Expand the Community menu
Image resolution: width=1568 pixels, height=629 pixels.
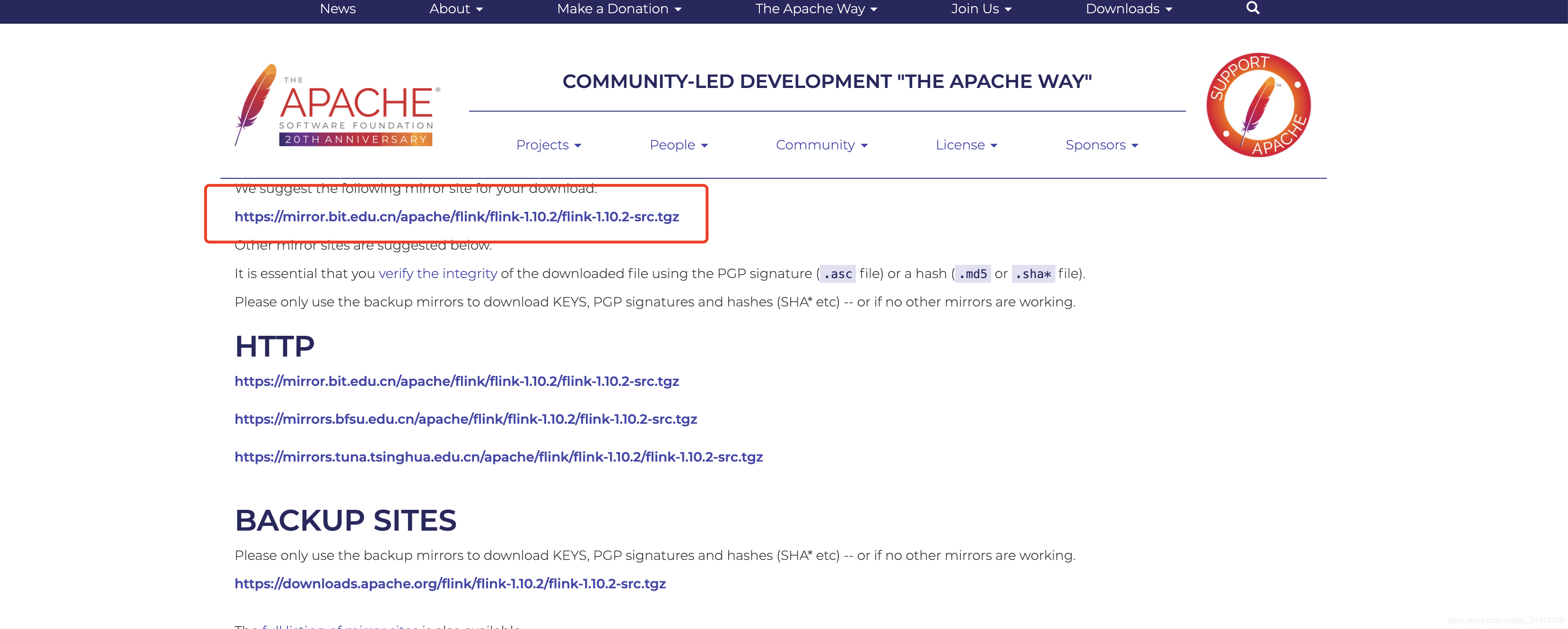pos(821,145)
